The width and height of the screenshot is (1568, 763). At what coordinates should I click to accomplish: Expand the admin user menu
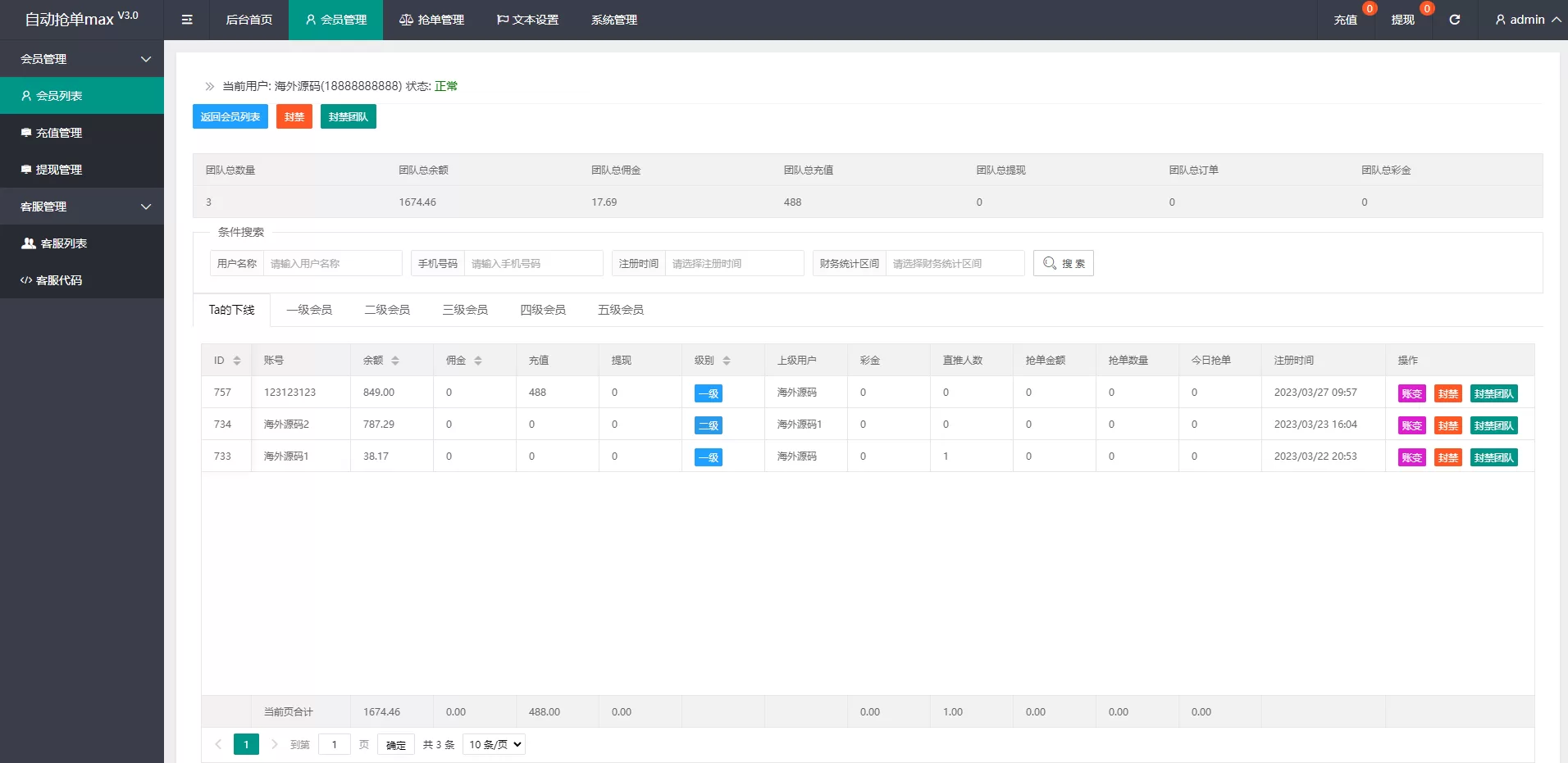(x=1527, y=20)
